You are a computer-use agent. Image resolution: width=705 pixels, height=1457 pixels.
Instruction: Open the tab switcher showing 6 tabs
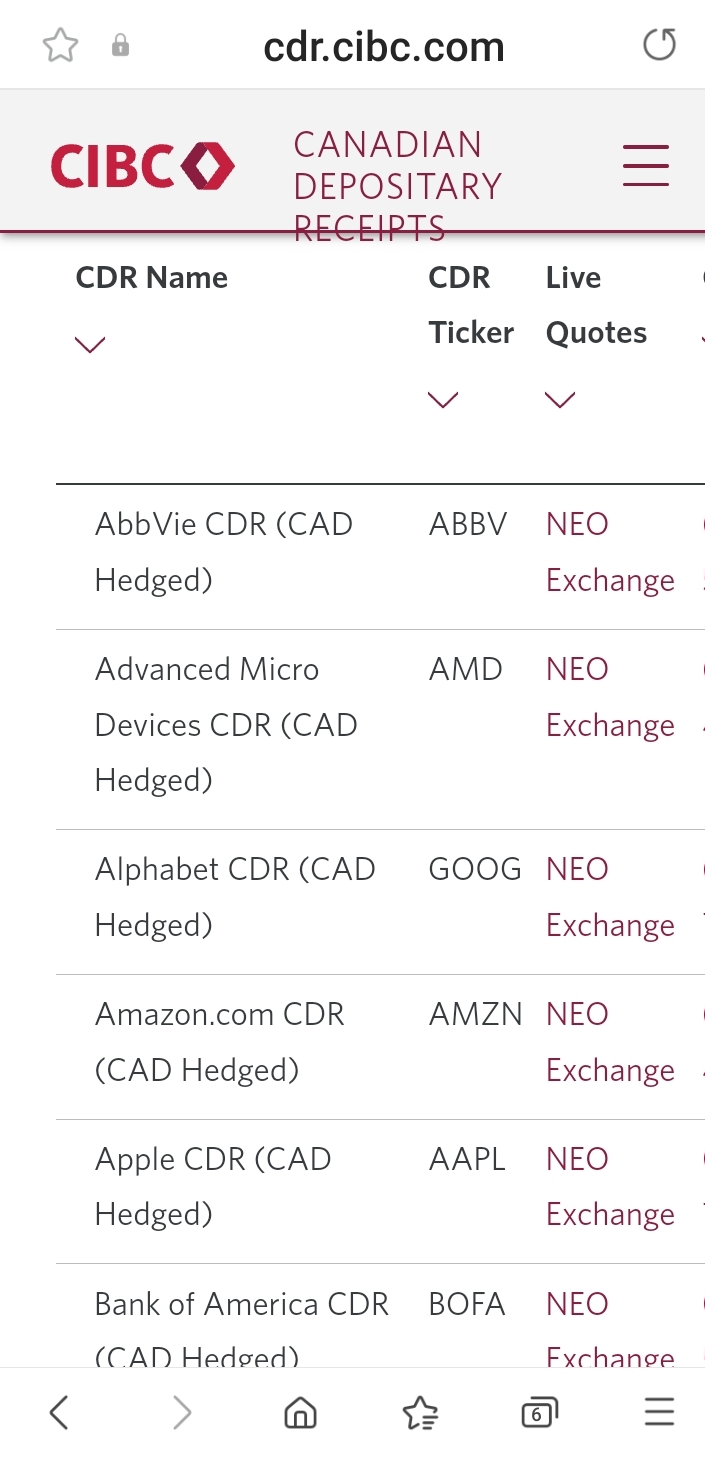[539, 1412]
